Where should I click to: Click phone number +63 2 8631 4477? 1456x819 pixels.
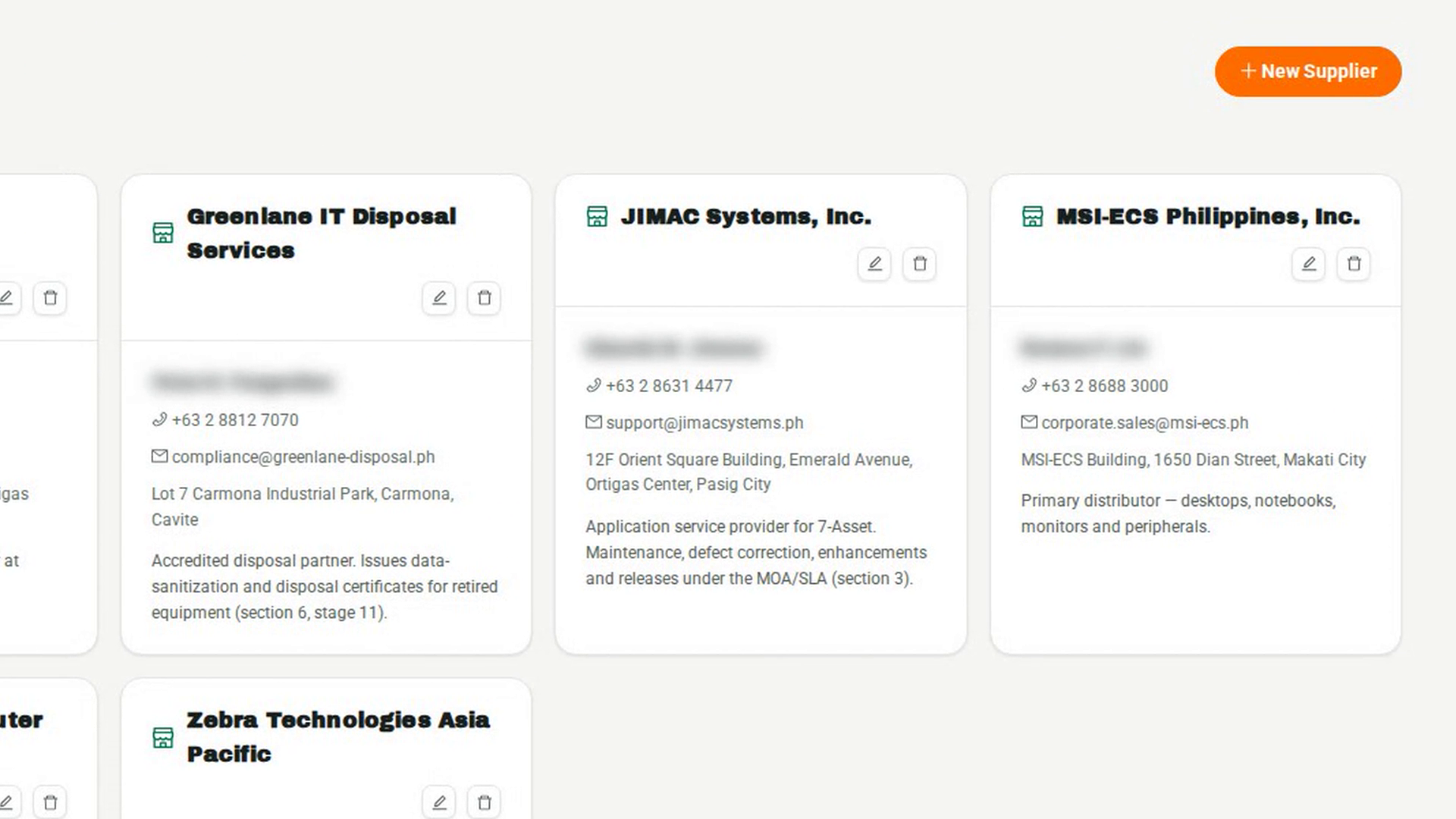click(669, 385)
